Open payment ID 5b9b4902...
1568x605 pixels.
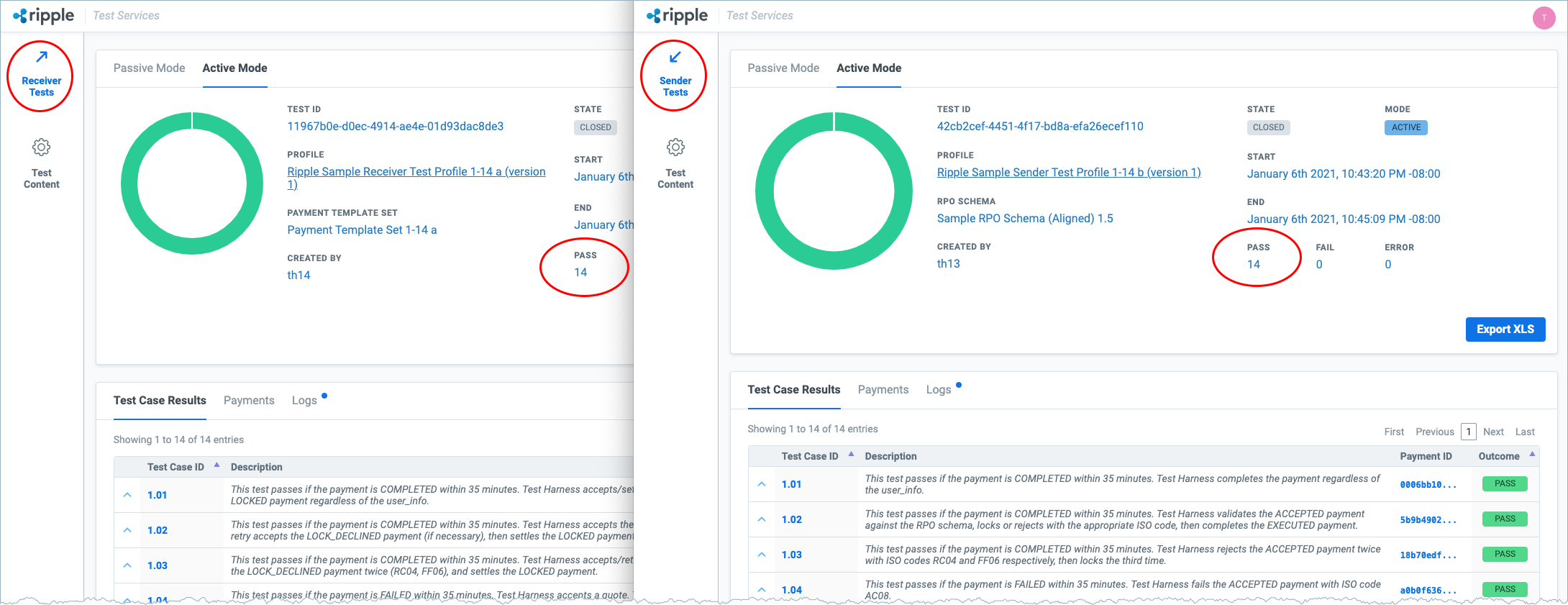point(1428,520)
